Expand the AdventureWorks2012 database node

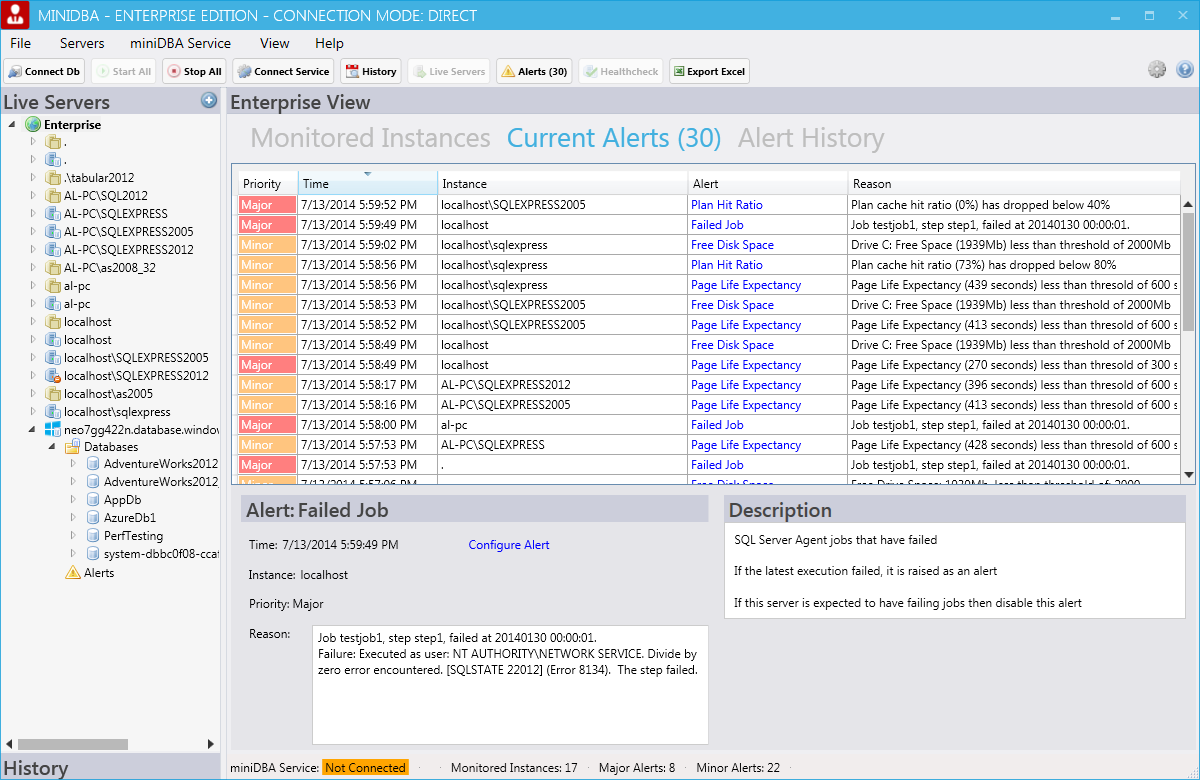point(71,464)
